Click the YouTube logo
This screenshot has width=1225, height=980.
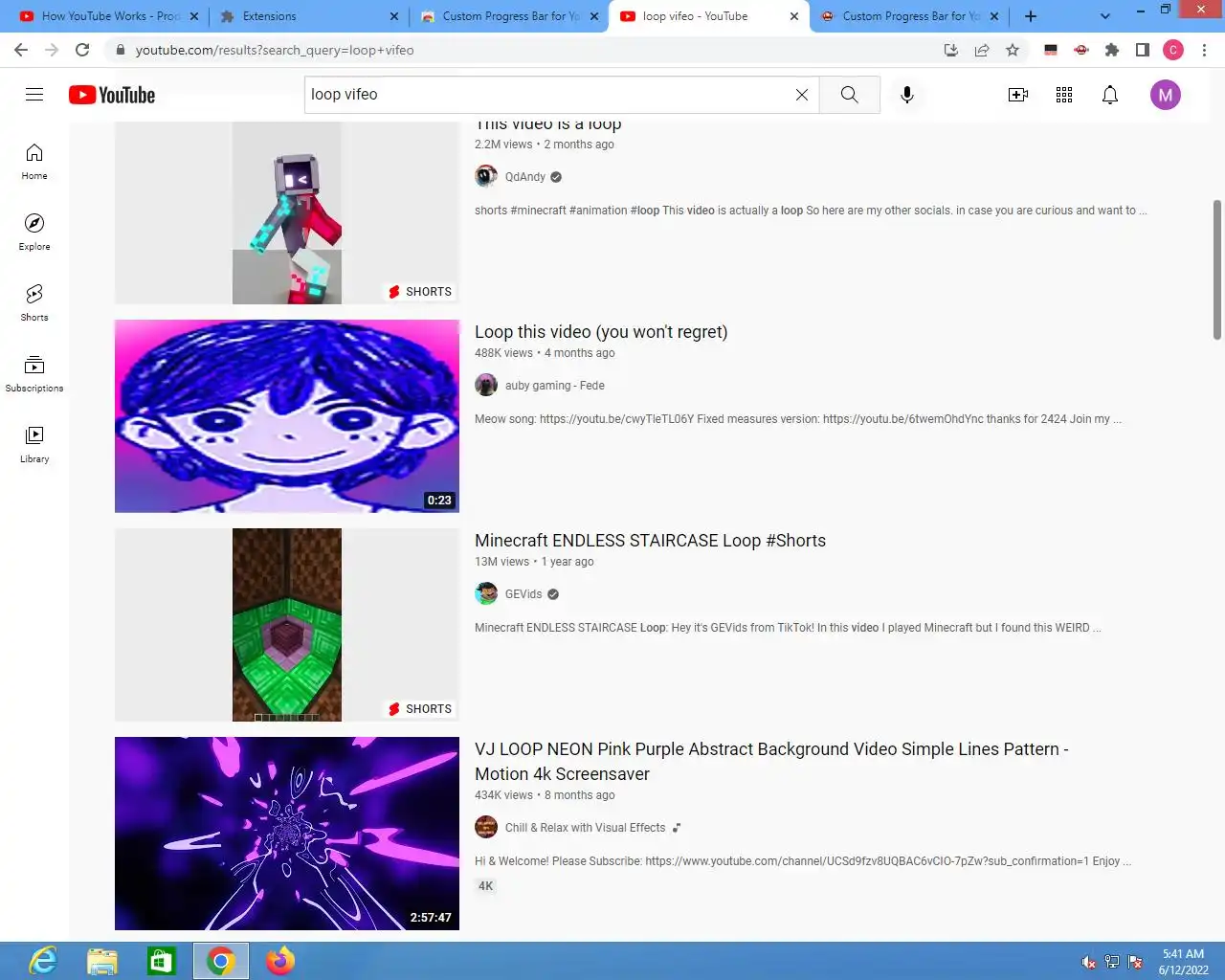click(x=112, y=95)
